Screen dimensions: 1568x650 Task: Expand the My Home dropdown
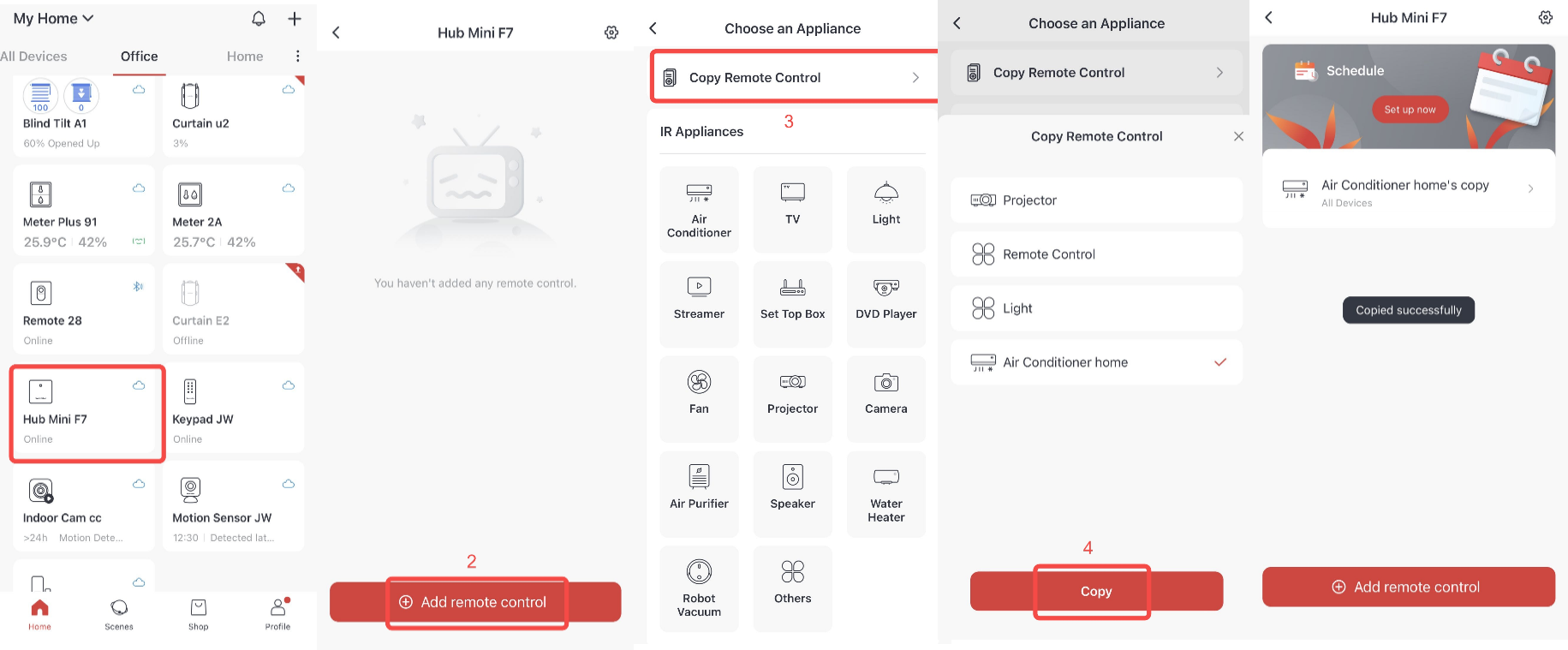point(53,18)
